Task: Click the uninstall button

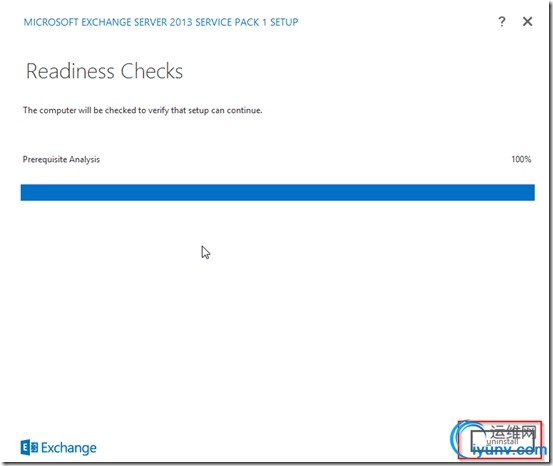Action: pyautogui.click(x=502, y=441)
